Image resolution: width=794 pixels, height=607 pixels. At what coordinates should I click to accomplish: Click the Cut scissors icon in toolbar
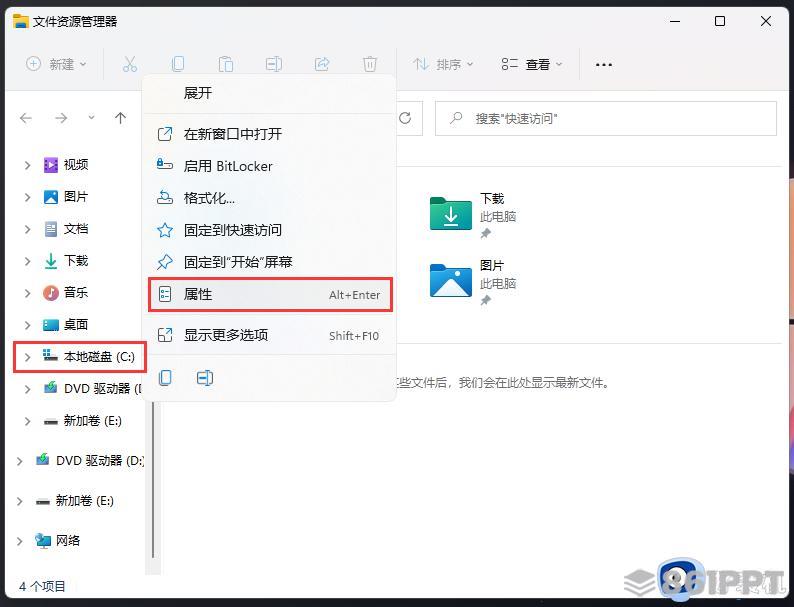tap(130, 64)
